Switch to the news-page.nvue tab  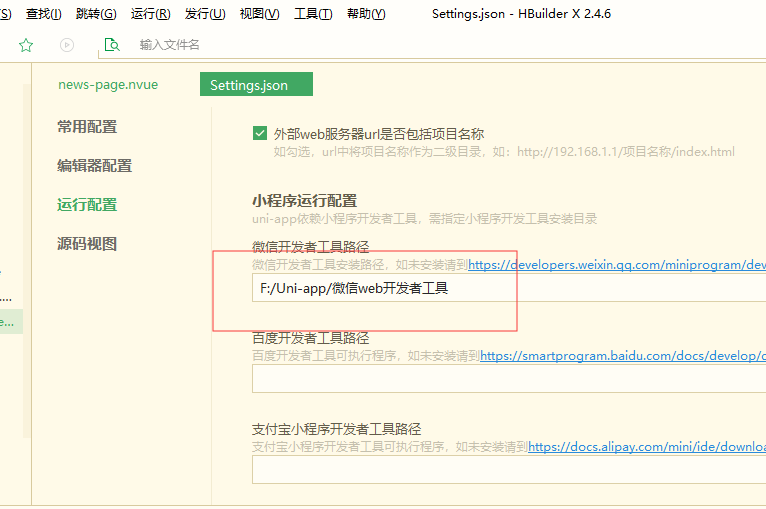click(108, 85)
